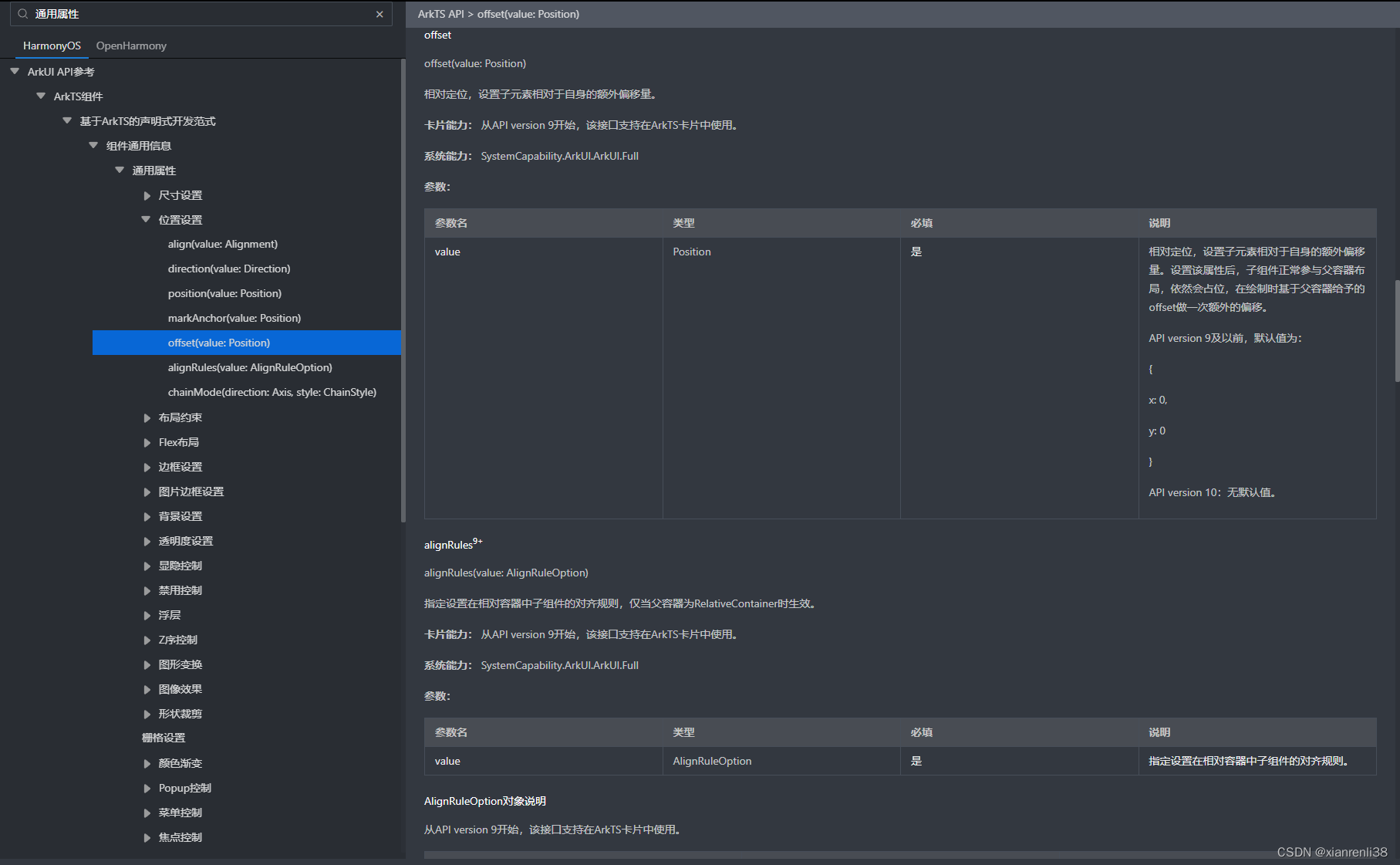1400x865 pixels.
Task: Expand the 边框设置 node arrow
Action: point(147,467)
